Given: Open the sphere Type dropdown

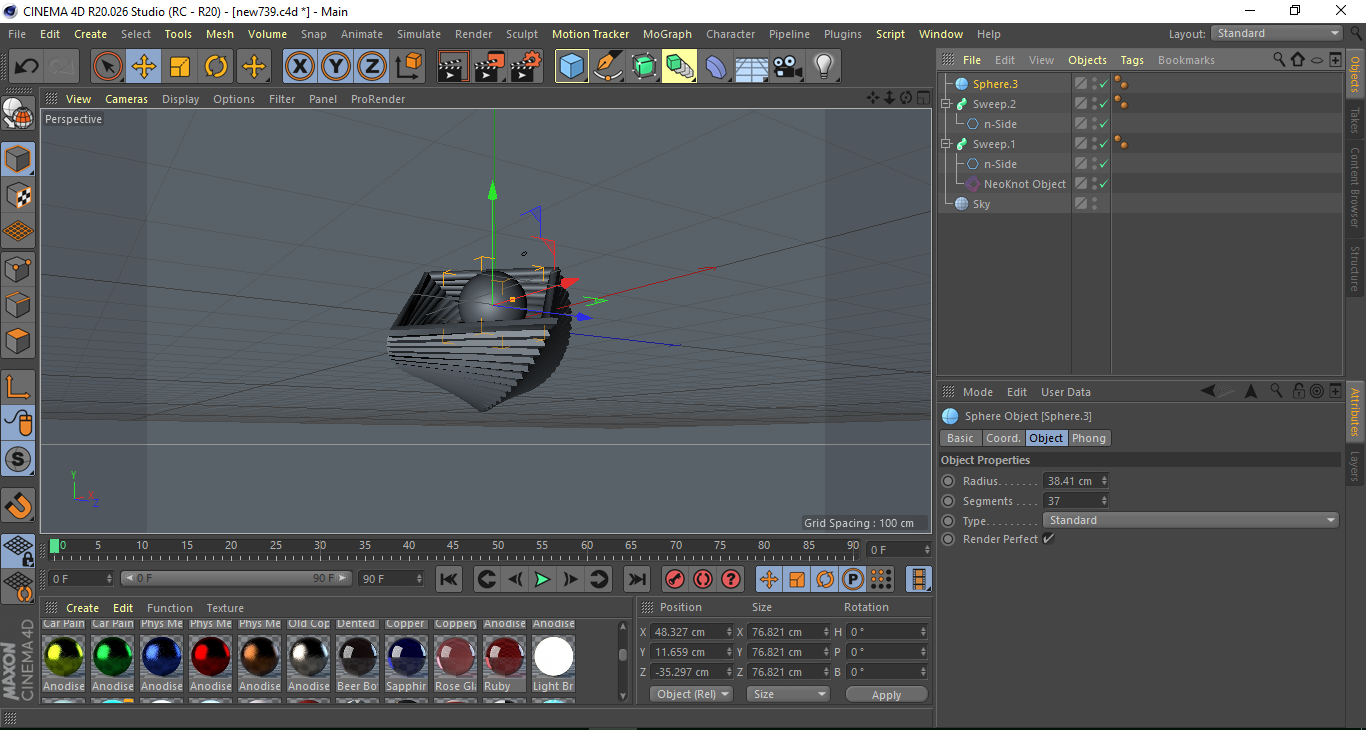Looking at the screenshot, I should 1190,520.
